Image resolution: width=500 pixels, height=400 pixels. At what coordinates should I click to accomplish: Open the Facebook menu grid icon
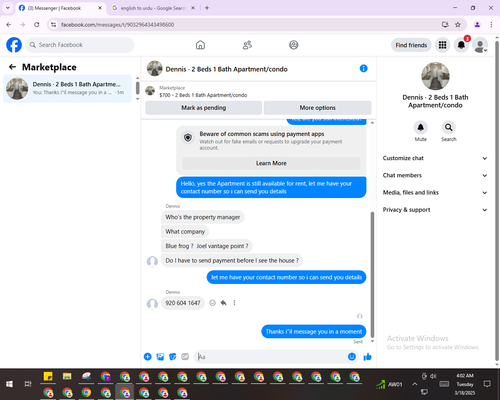click(442, 45)
